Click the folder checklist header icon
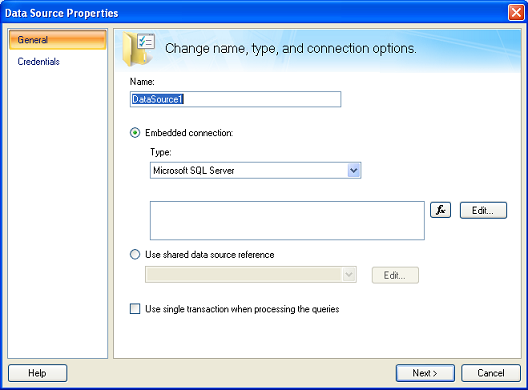This screenshot has height=390, width=528. (138, 49)
